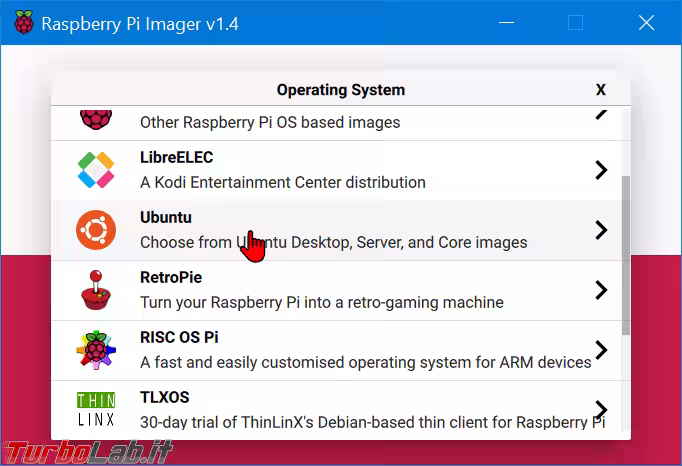
Task: Click the Raspberry Pi Imager title bar icon
Action: [x=21, y=24]
